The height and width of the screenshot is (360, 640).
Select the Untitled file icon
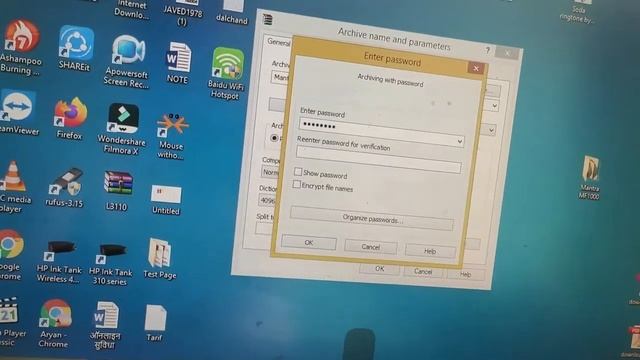[166, 200]
